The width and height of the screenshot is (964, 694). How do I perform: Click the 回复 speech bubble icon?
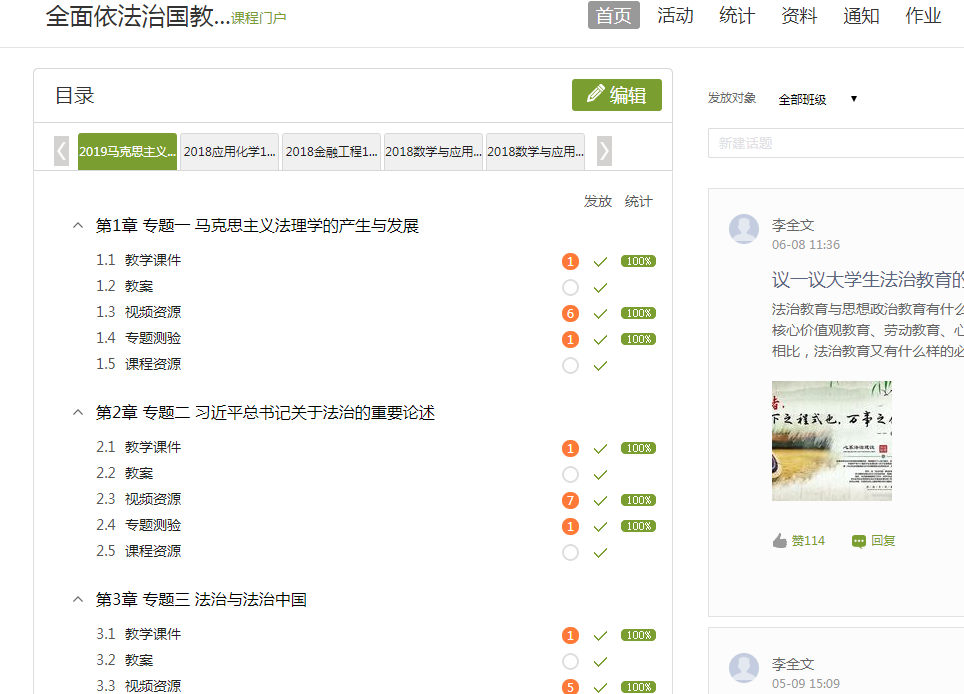[x=858, y=541]
